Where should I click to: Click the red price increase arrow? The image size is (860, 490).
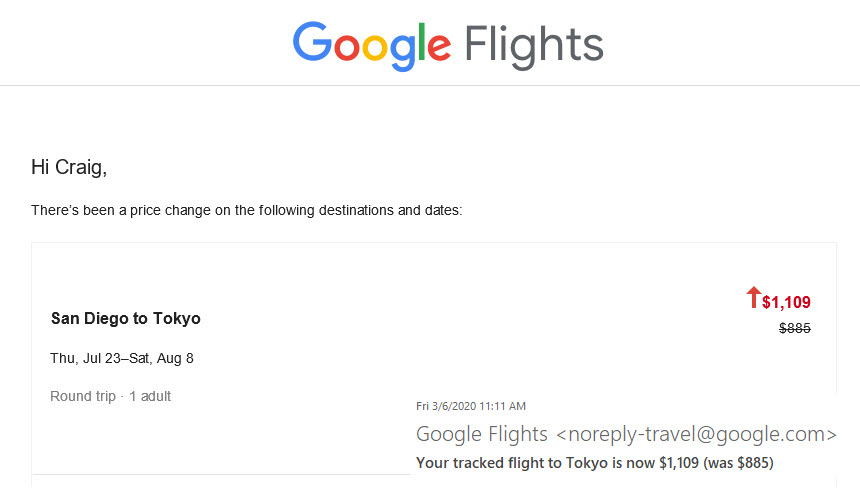coord(753,297)
